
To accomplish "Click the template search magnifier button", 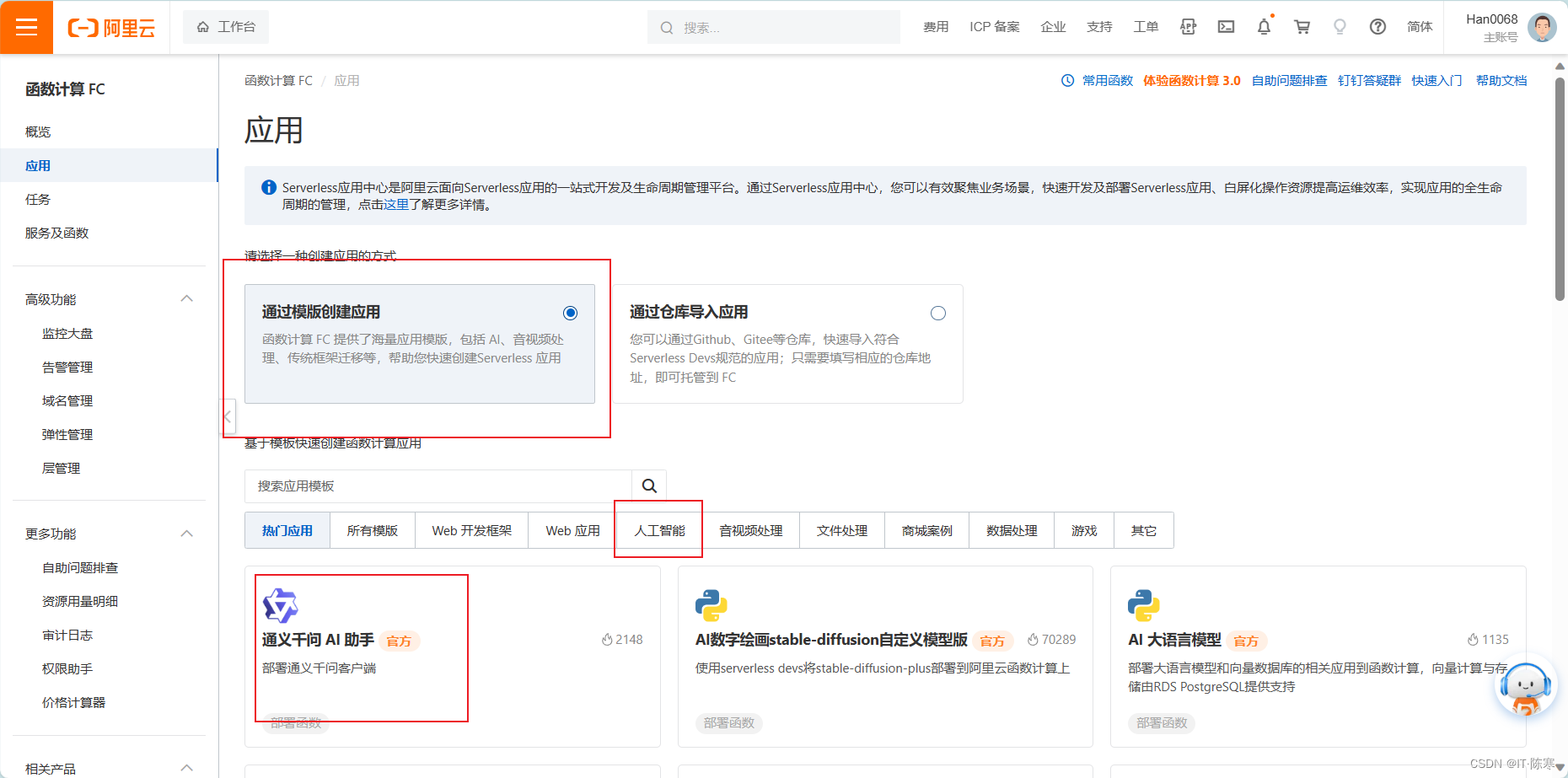I will click(649, 486).
